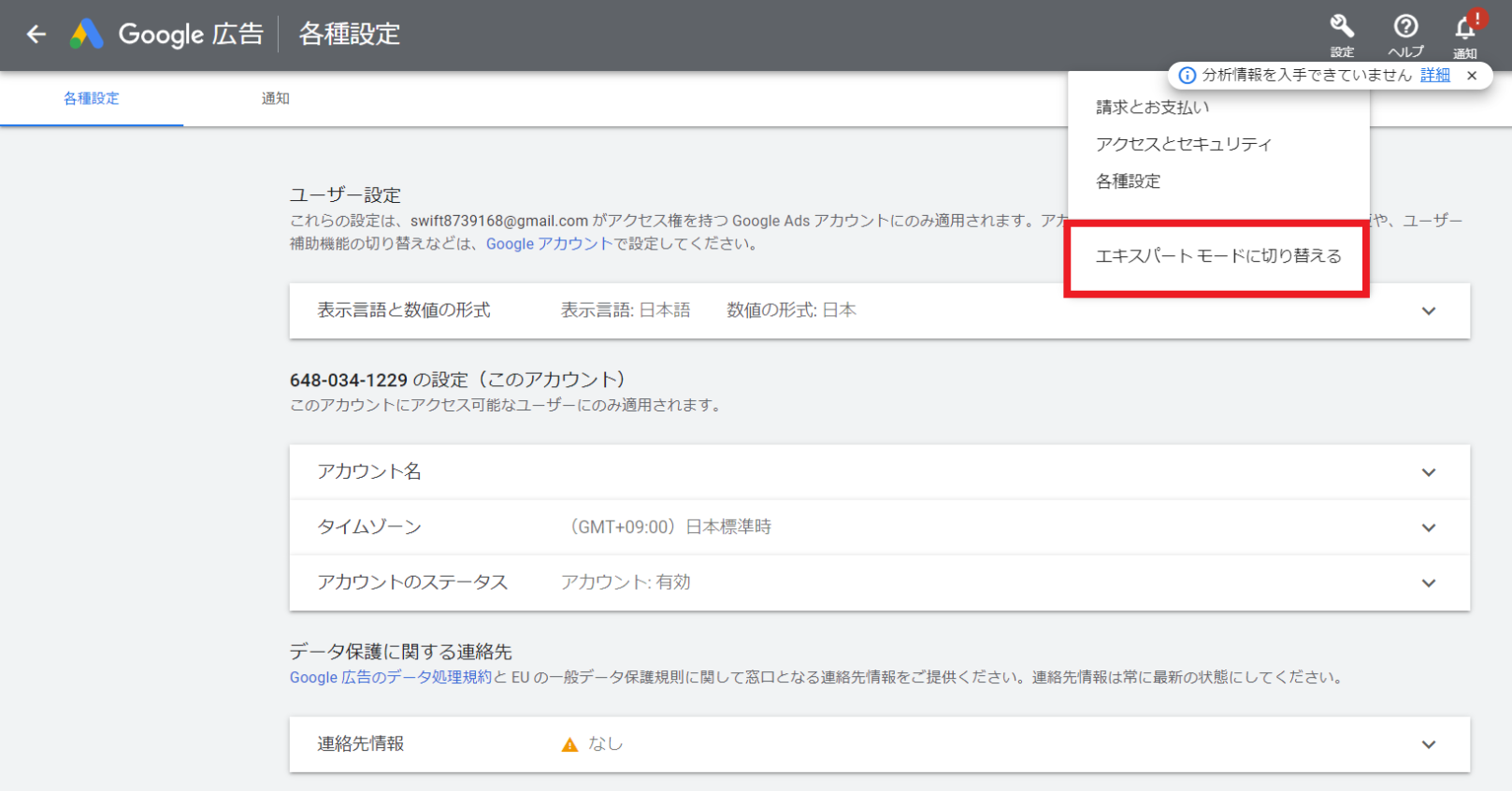Click the 648-034-1229 の設定 heading
This screenshot has height=791, width=1512.
click(457, 380)
